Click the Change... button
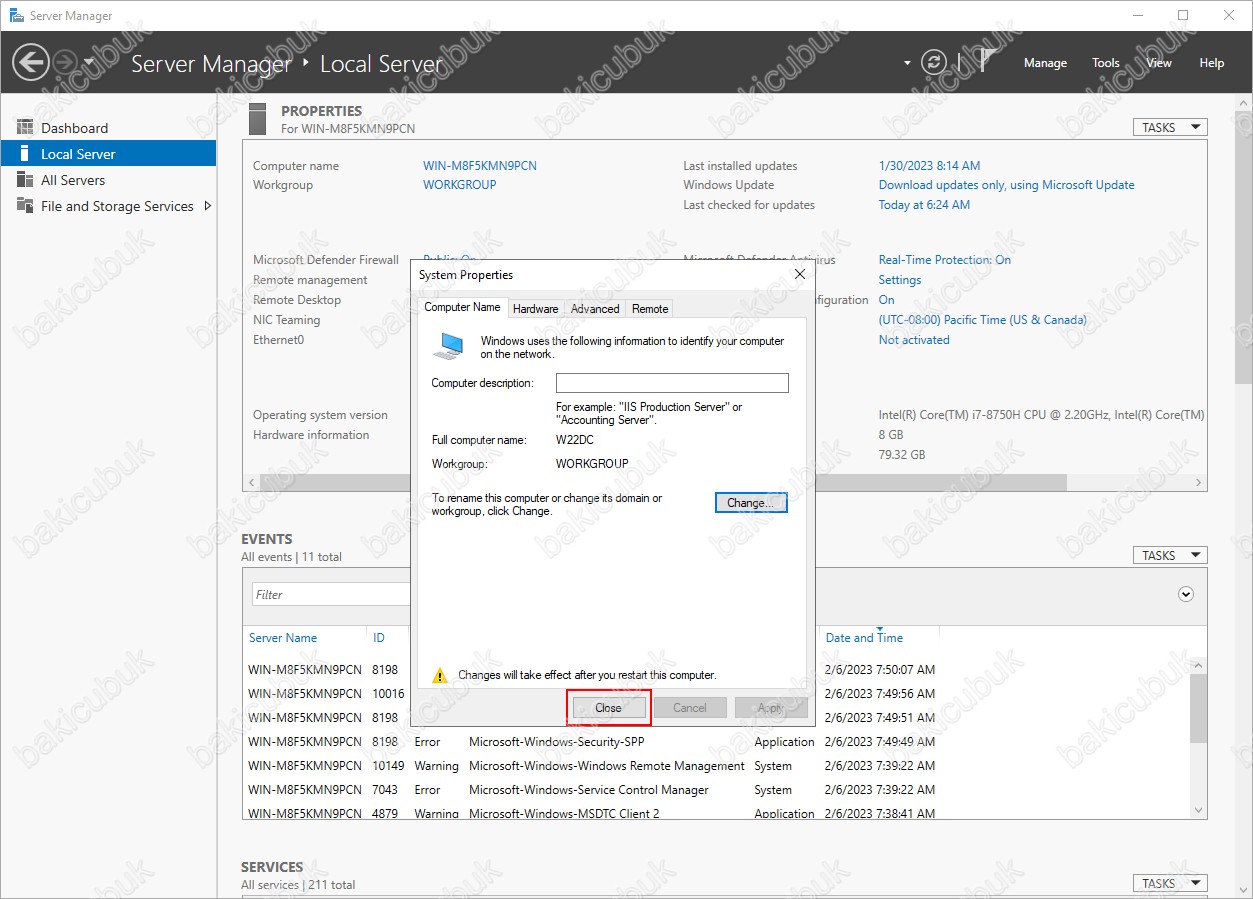 (751, 503)
